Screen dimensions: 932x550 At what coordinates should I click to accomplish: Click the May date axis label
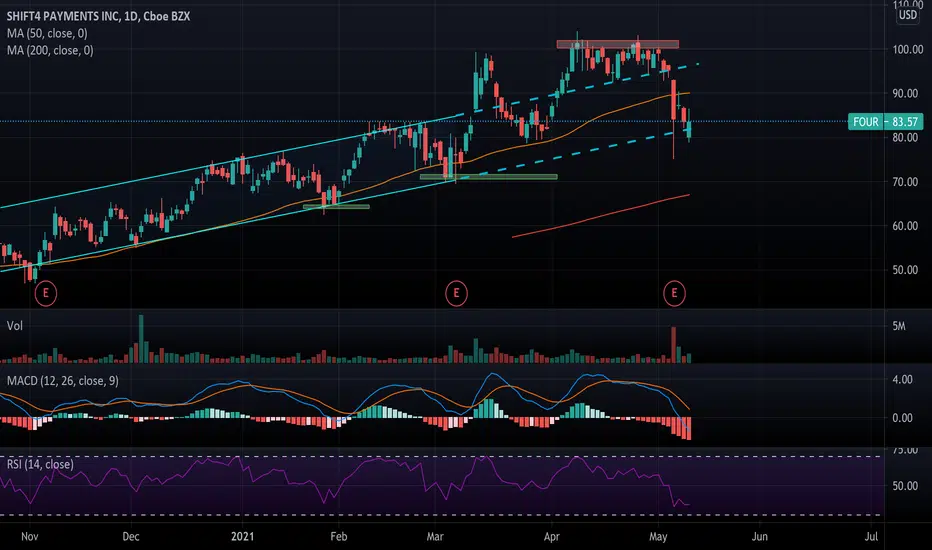click(x=658, y=536)
